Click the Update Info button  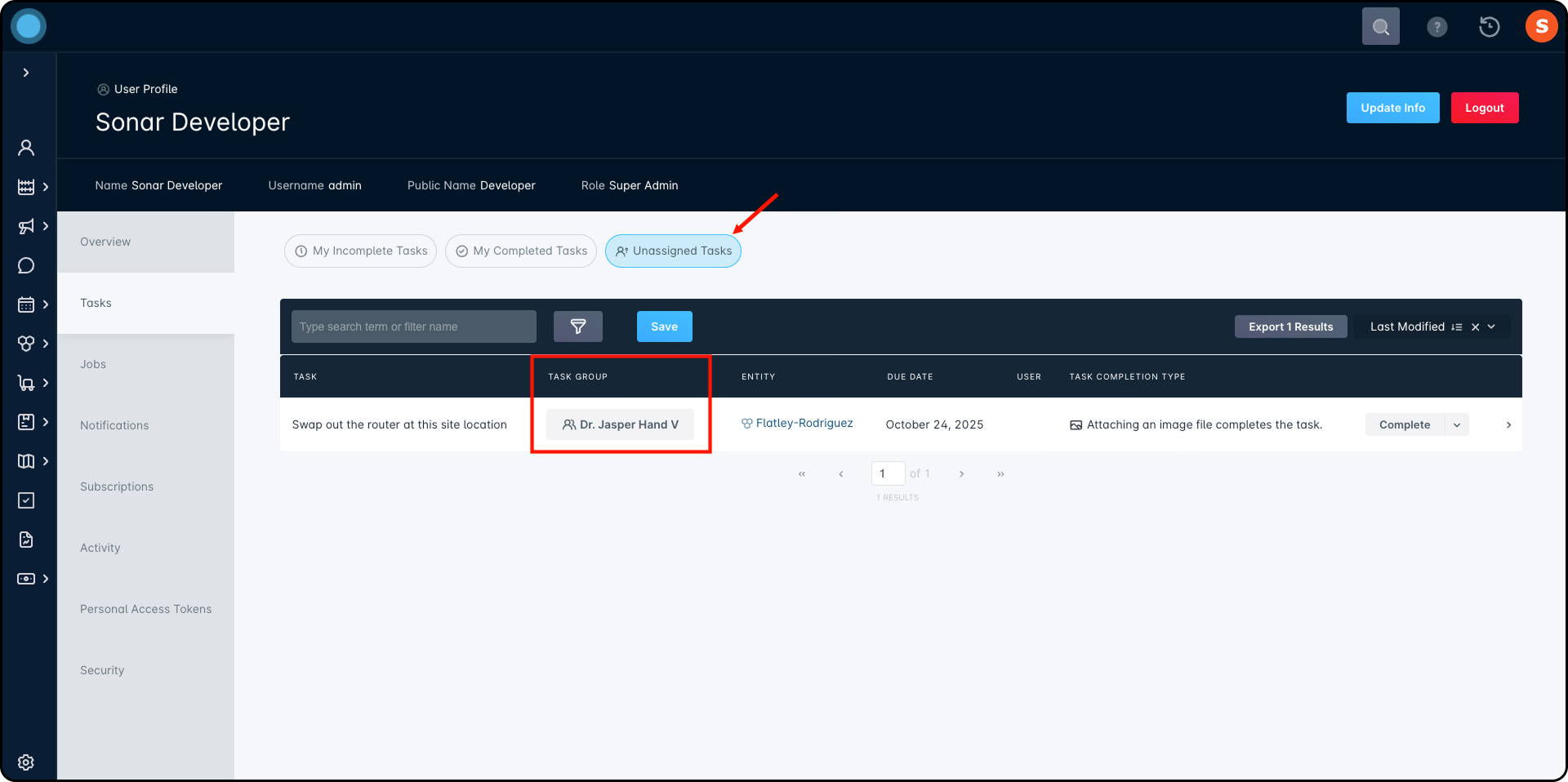pyautogui.click(x=1393, y=108)
